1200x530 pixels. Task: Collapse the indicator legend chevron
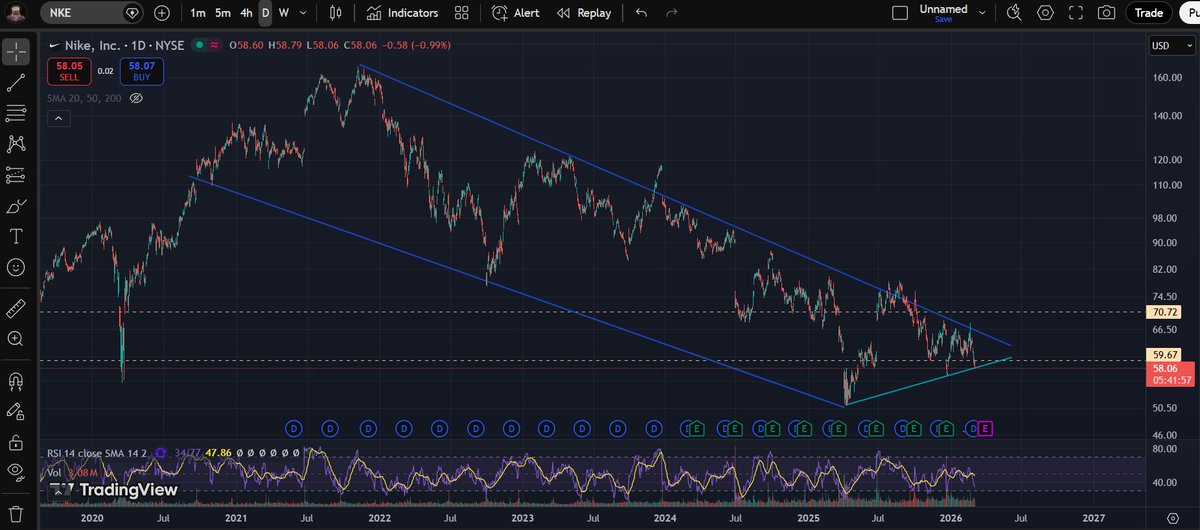(x=57, y=119)
